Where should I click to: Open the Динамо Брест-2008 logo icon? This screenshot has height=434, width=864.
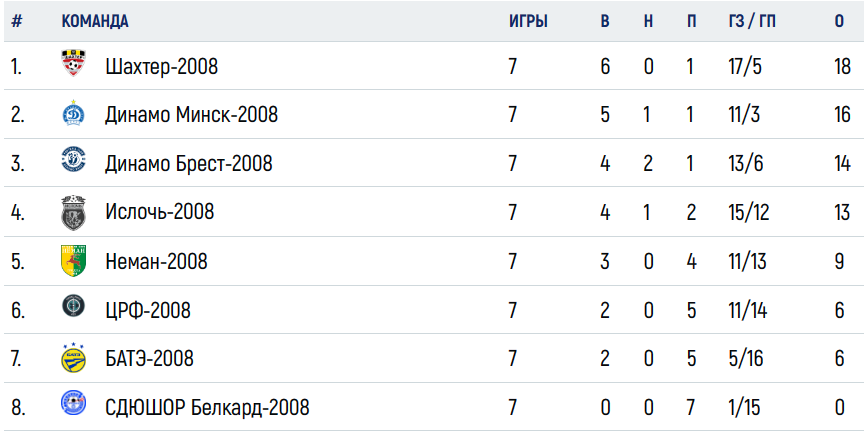click(73, 160)
